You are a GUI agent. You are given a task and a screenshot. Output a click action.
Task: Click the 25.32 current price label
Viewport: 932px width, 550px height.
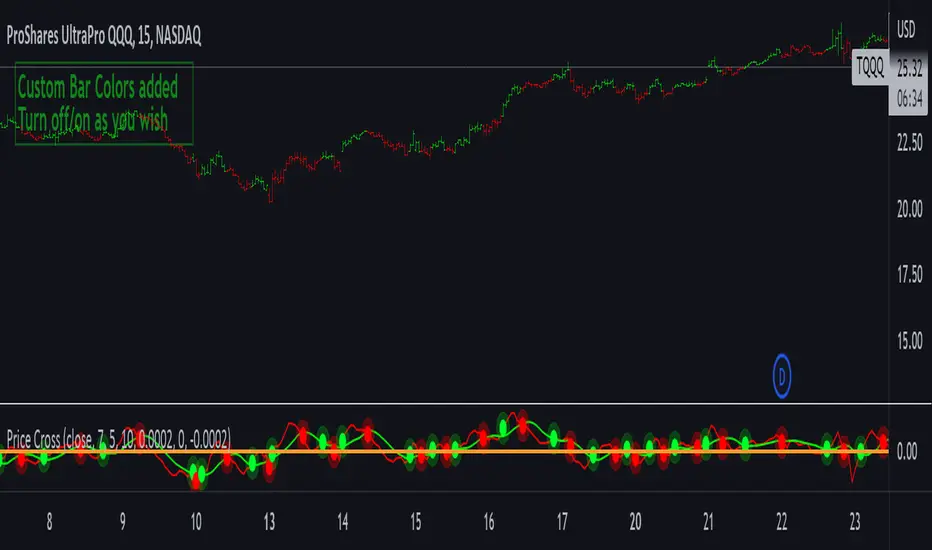(909, 68)
